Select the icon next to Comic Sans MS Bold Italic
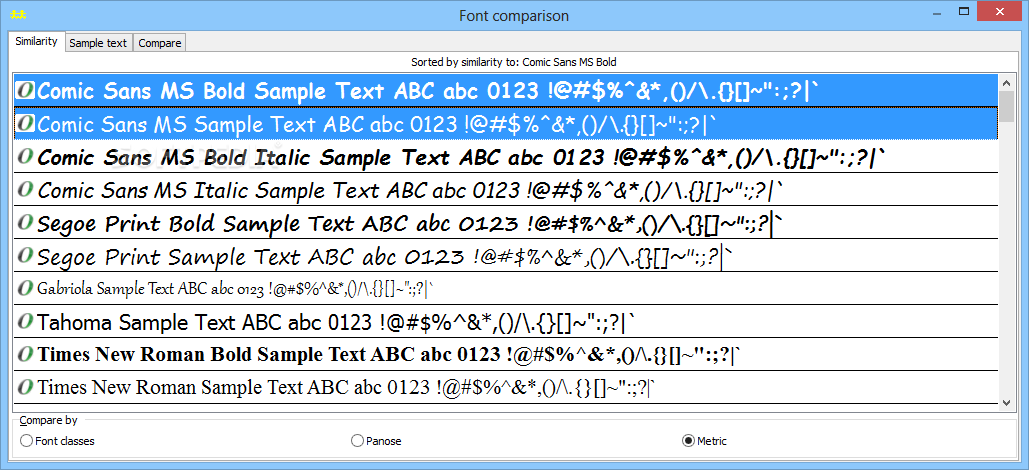Viewport: 1029px width, 470px height. point(25,156)
